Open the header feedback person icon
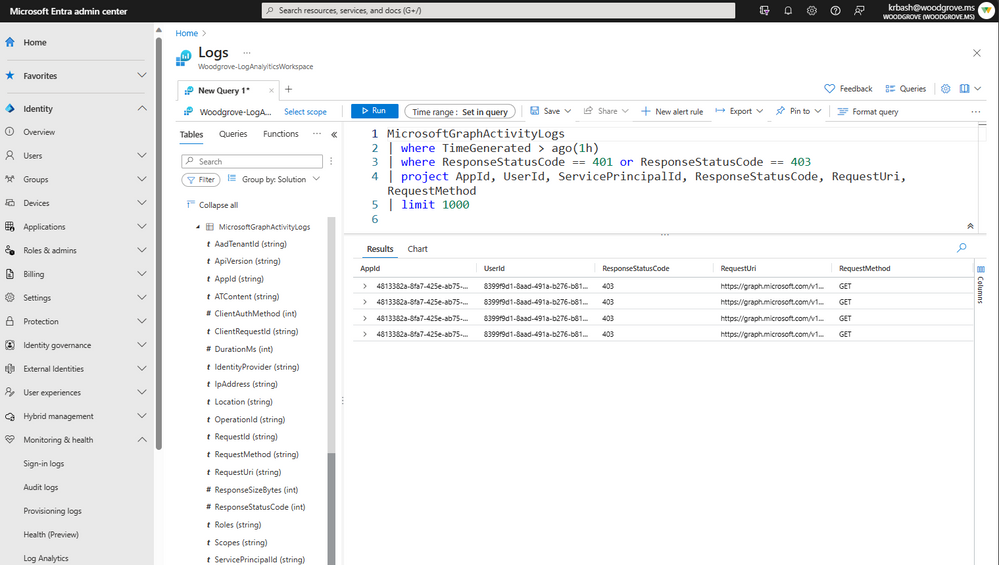Viewport: 999px width, 565px height. [859, 11]
